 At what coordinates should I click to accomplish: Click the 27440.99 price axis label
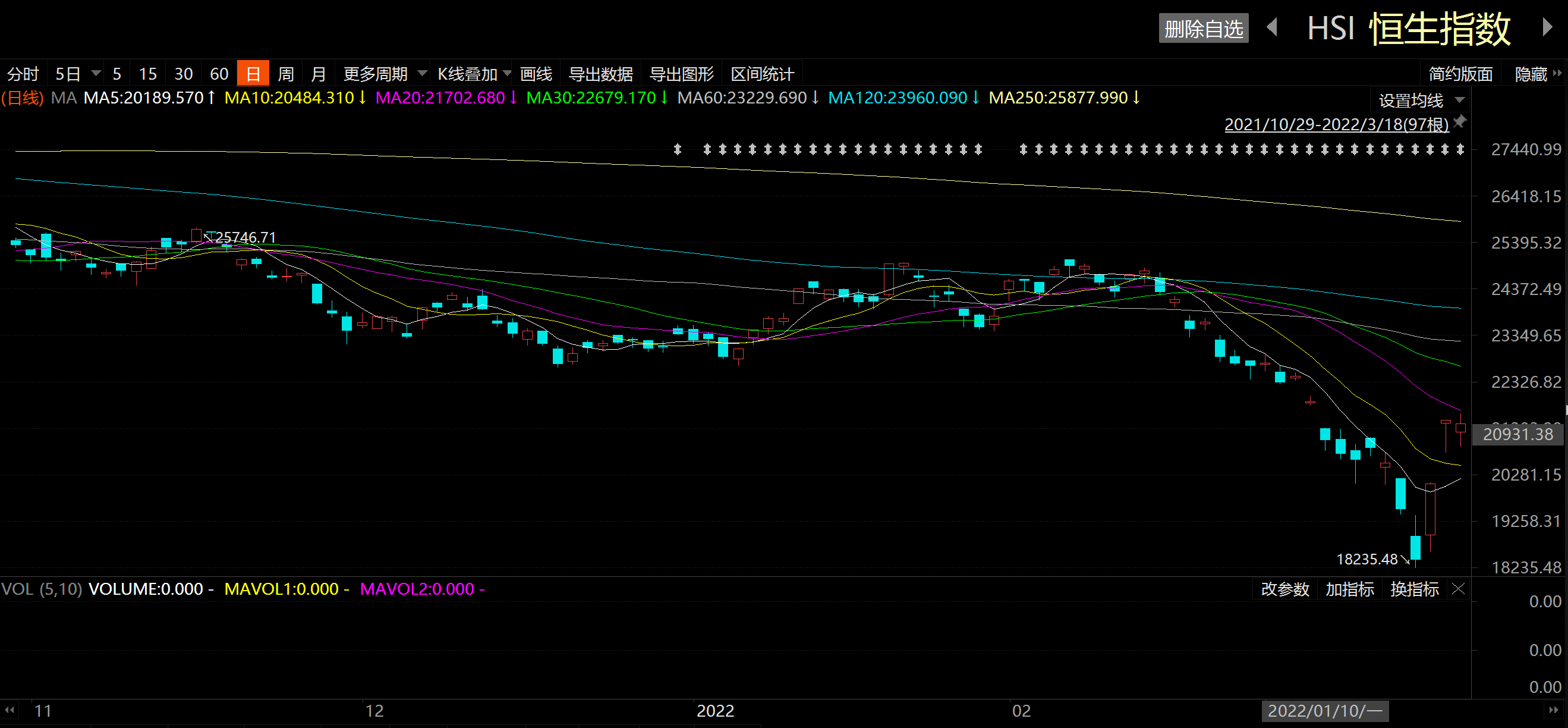point(1526,149)
